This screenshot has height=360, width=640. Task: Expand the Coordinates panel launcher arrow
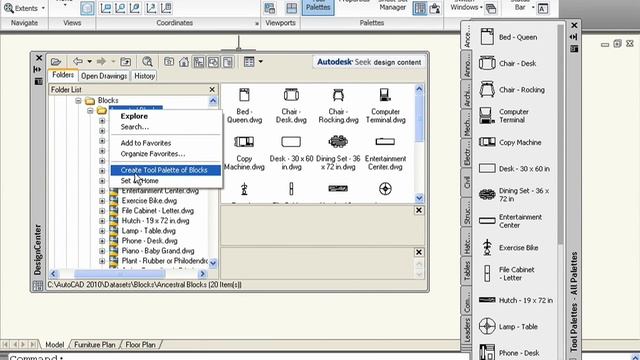coord(257,24)
